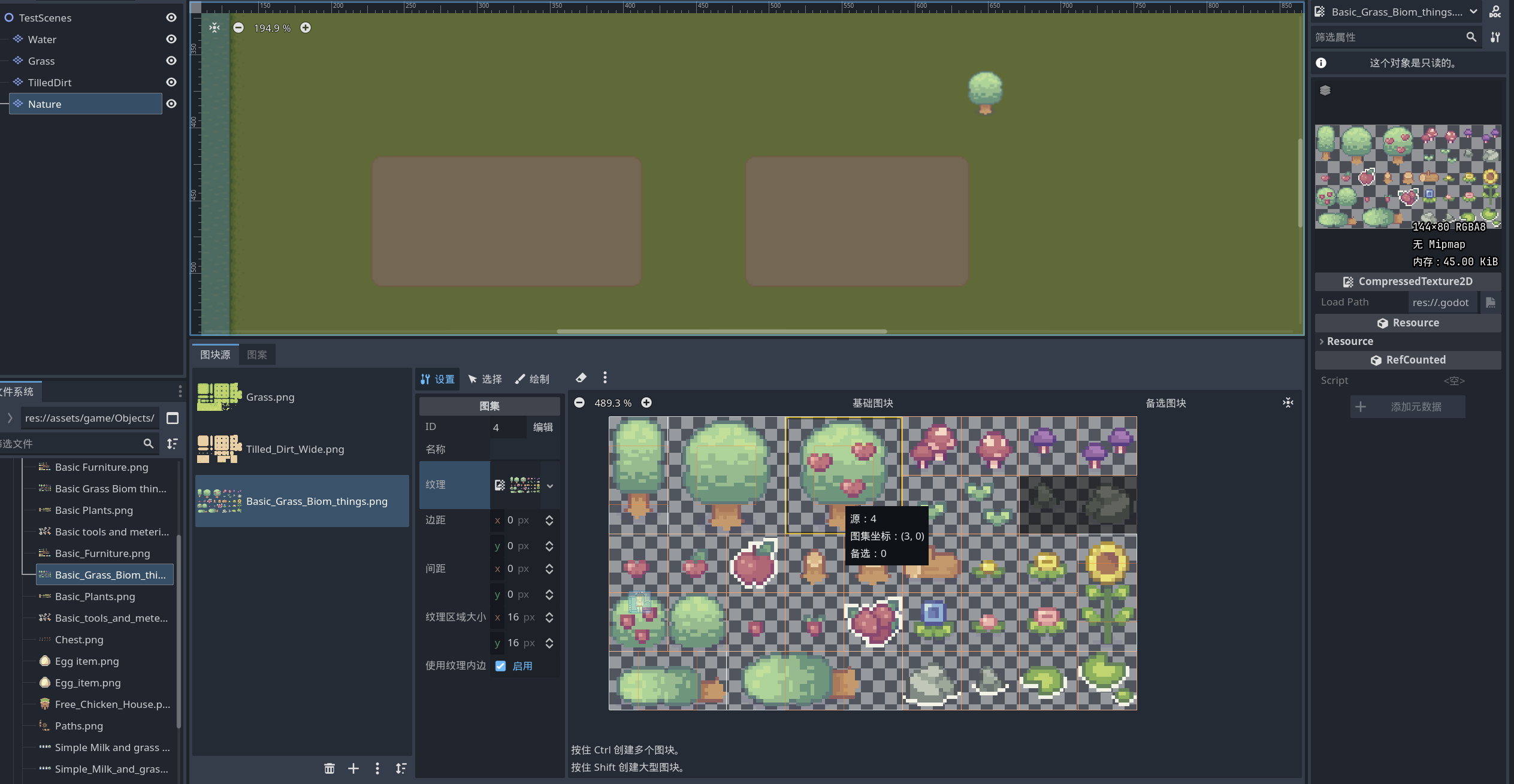Click the 编辑 button next to ID
The height and width of the screenshot is (784, 1514).
point(543,427)
